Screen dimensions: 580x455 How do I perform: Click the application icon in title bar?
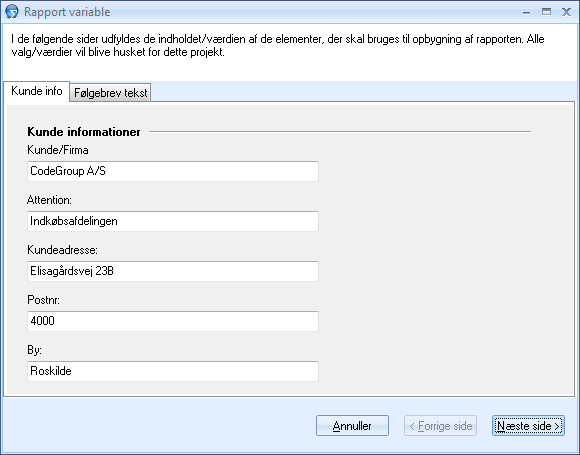[12, 12]
